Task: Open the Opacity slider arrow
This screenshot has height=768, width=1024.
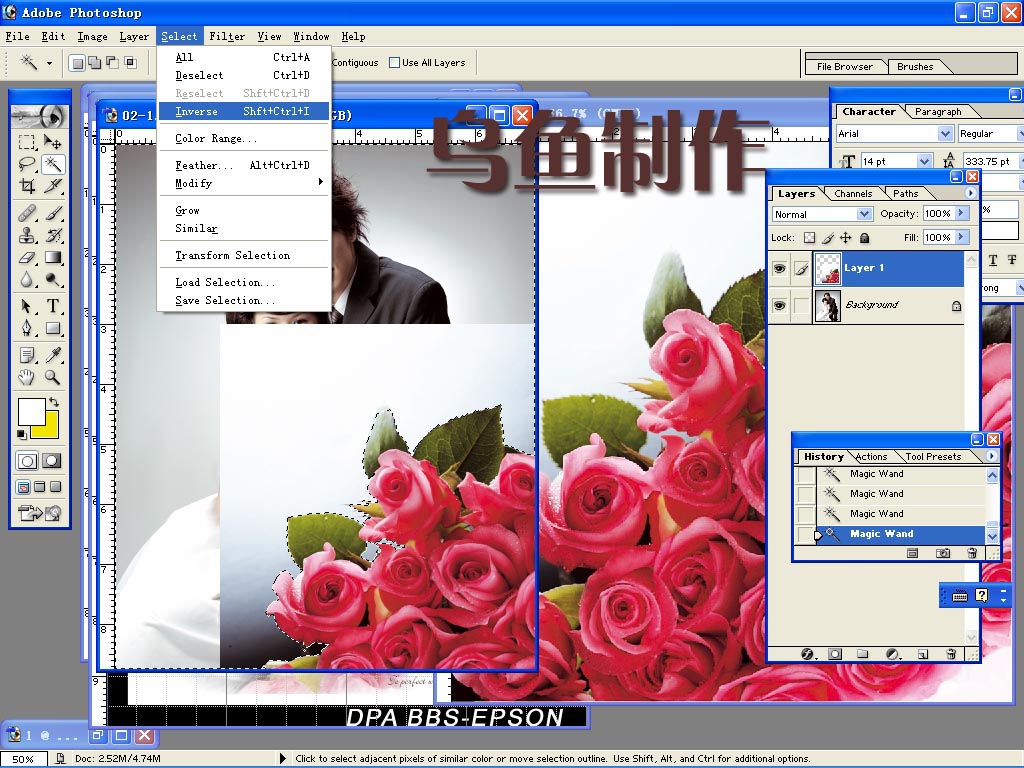Action: [961, 214]
